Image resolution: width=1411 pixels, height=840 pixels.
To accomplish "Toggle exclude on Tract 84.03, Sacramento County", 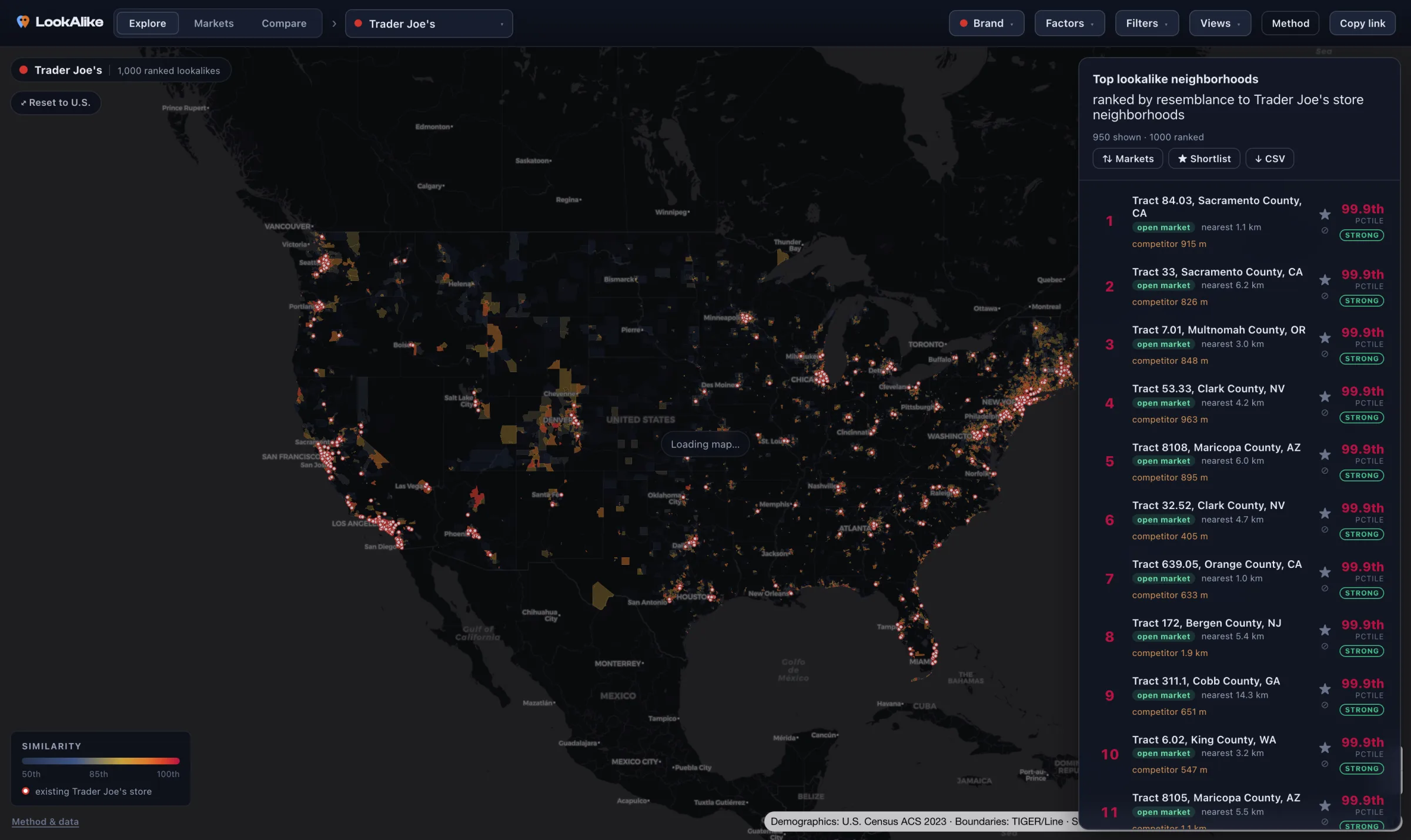I will 1325,231.
